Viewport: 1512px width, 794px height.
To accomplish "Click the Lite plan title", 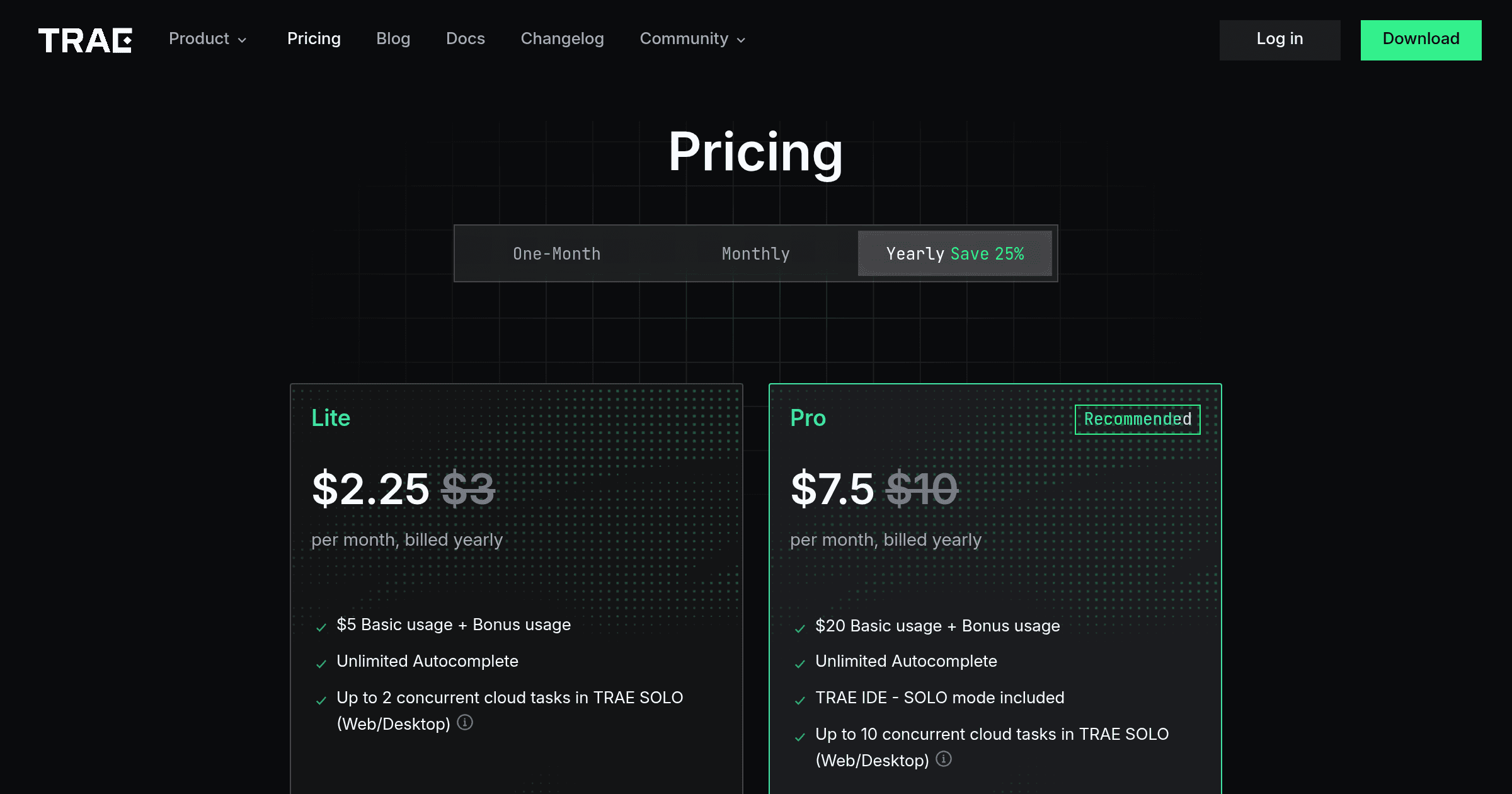I will 331,418.
